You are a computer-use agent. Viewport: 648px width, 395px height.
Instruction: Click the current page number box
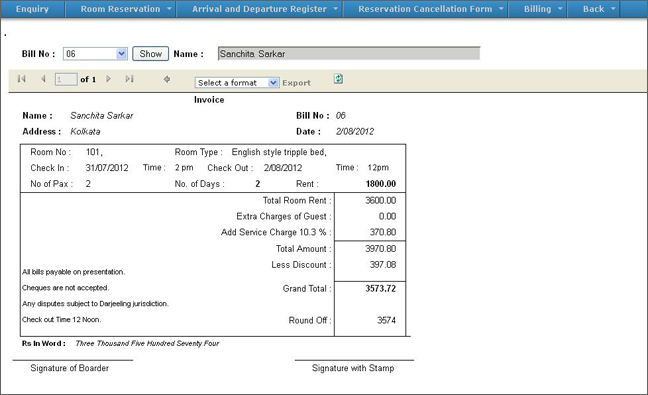[66, 79]
